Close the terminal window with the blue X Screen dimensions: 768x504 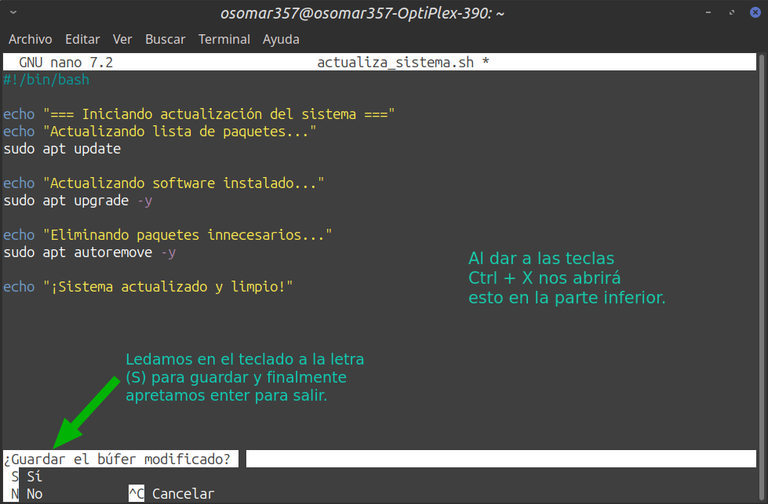(x=755, y=12)
